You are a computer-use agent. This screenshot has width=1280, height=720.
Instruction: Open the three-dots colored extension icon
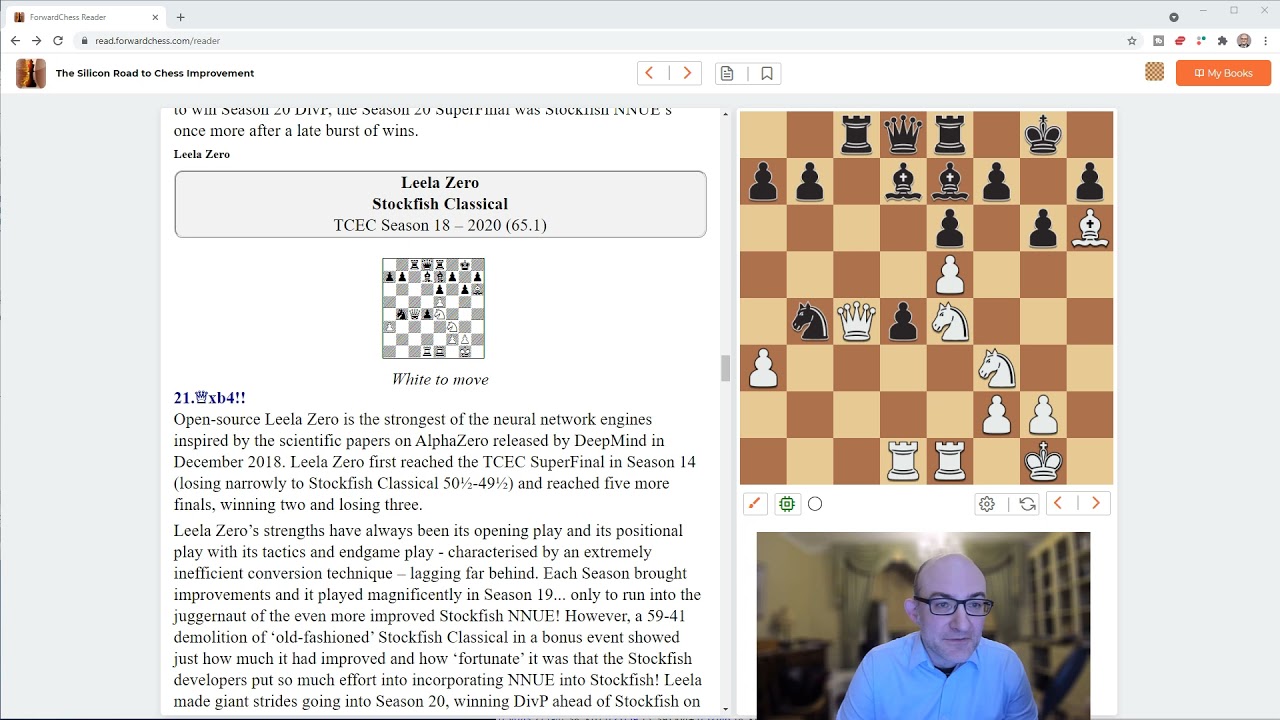click(1201, 41)
